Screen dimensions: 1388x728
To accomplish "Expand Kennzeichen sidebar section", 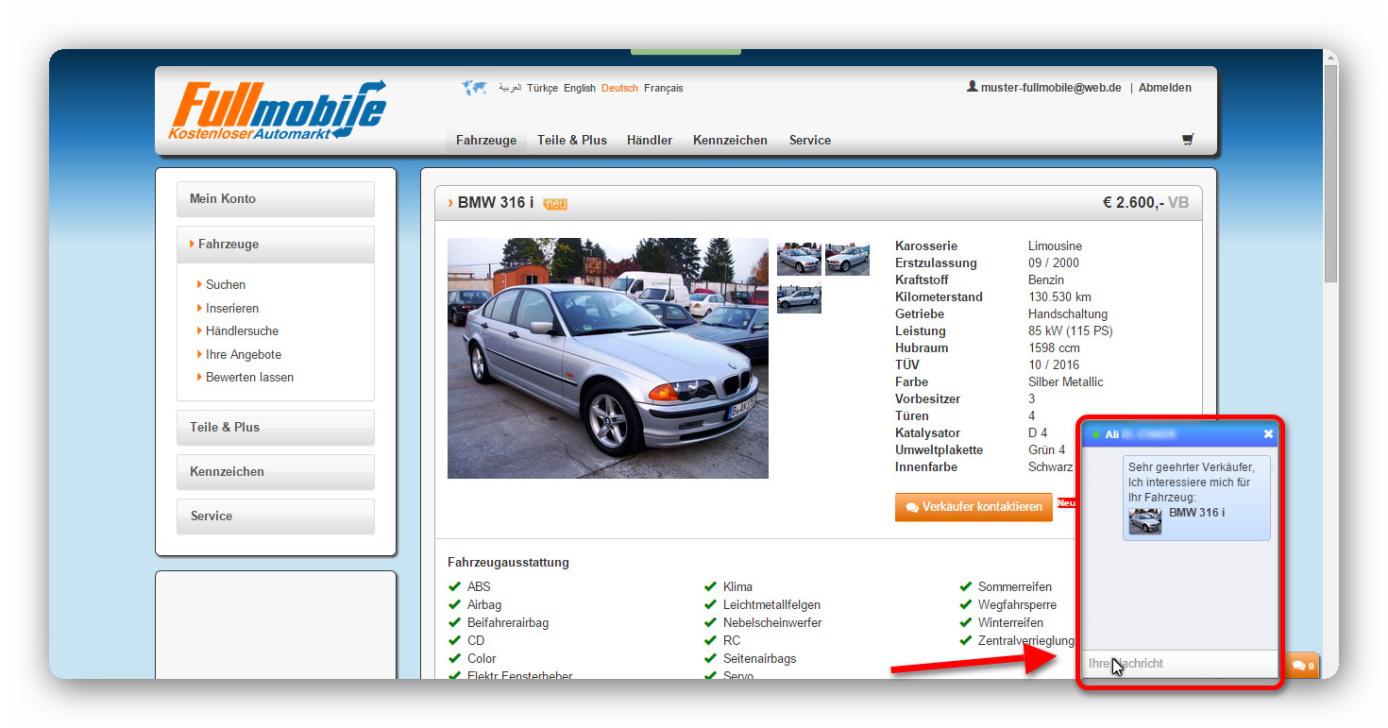I will point(275,472).
